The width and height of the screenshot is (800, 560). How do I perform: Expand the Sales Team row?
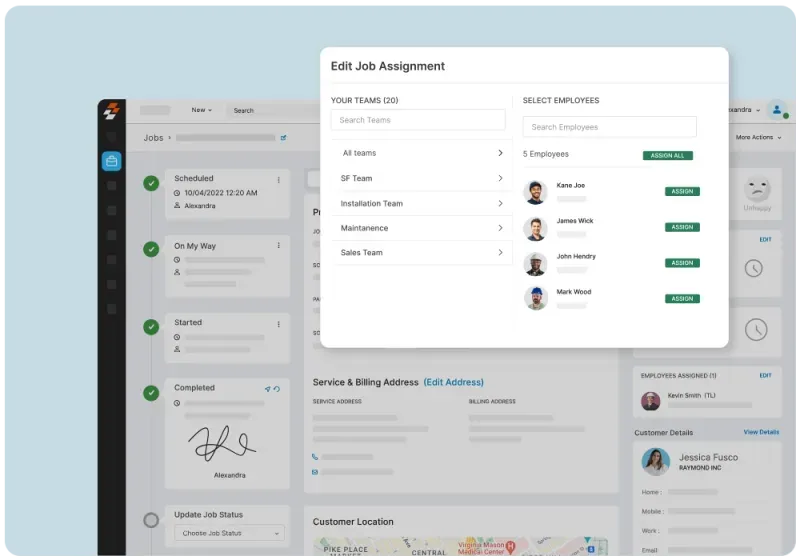click(422, 252)
